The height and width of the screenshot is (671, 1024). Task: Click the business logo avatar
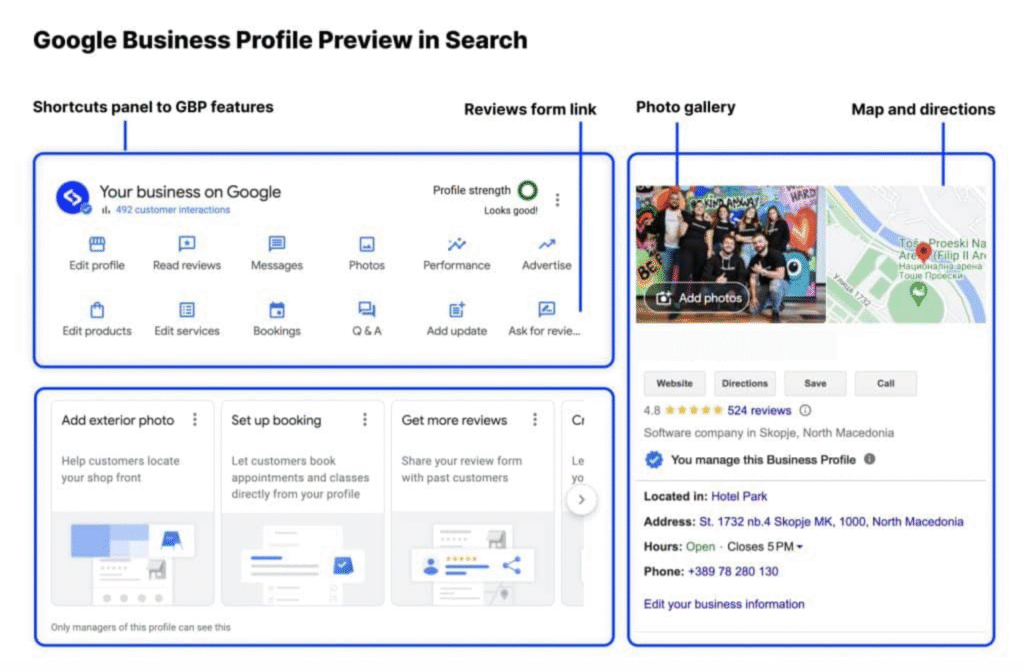click(x=73, y=197)
